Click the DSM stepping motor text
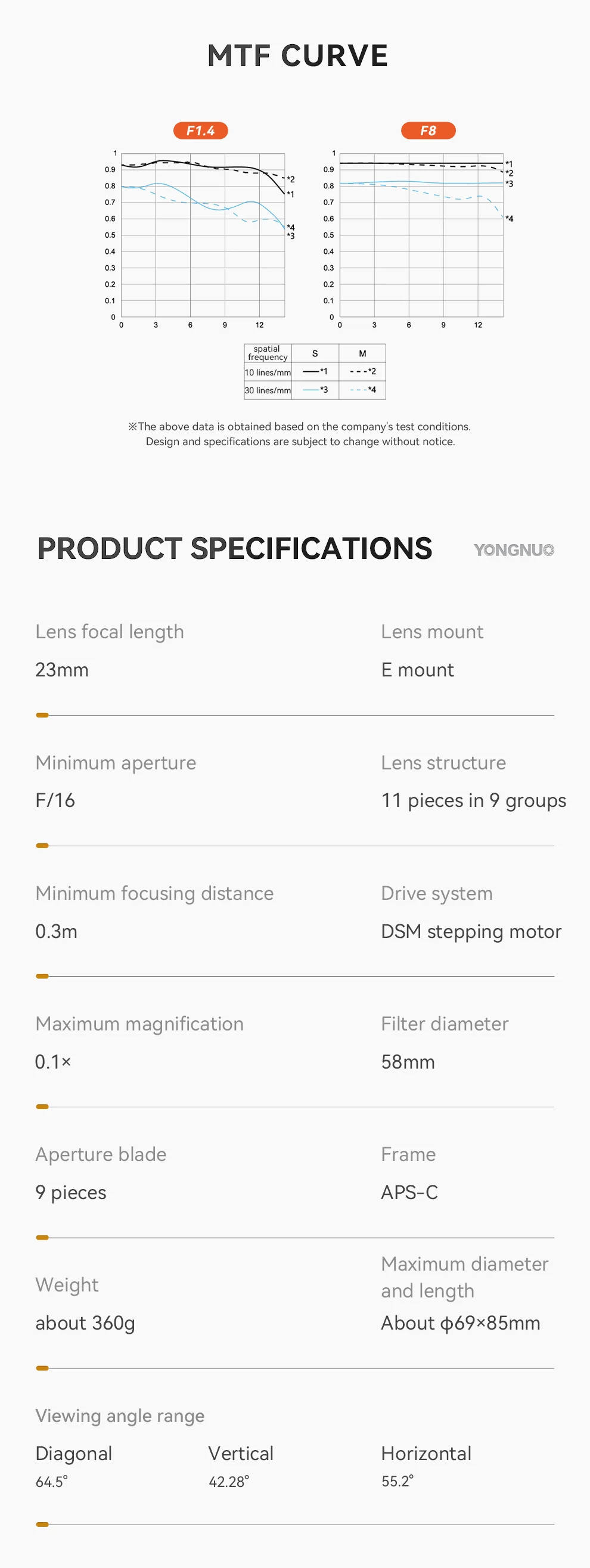The height and width of the screenshot is (1568, 590). 471,932
